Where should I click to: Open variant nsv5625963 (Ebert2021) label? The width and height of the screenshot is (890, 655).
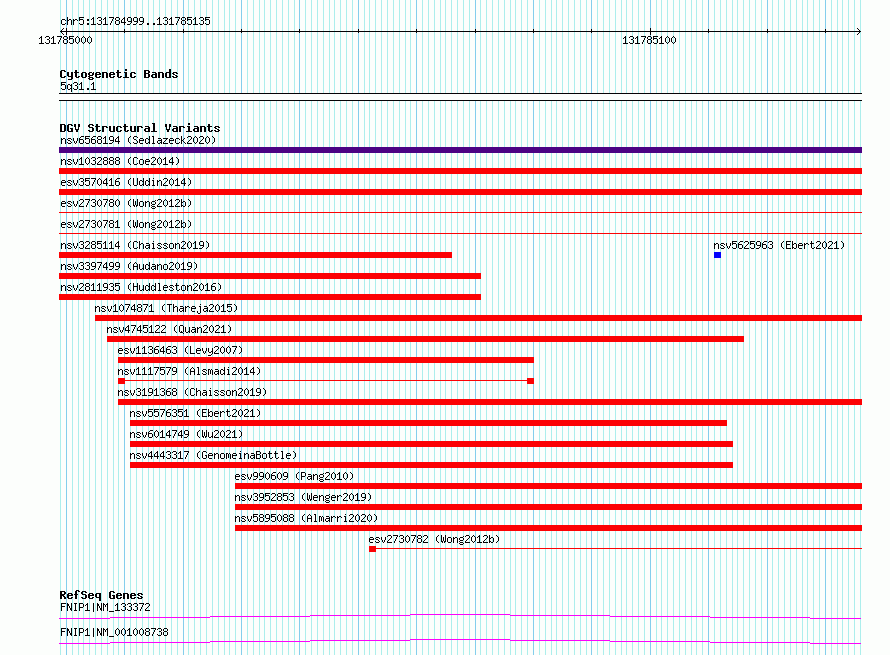click(x=779, y=245)
